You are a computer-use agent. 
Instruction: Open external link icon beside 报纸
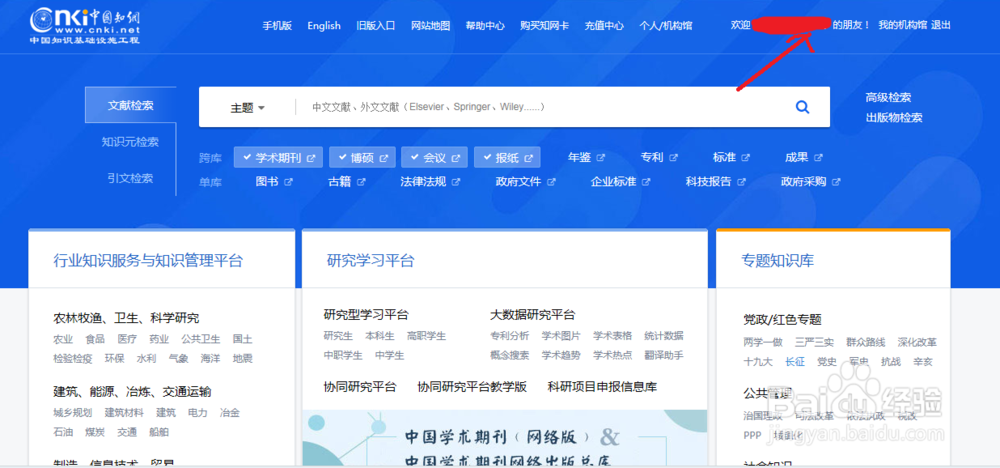tap(529, 157)
